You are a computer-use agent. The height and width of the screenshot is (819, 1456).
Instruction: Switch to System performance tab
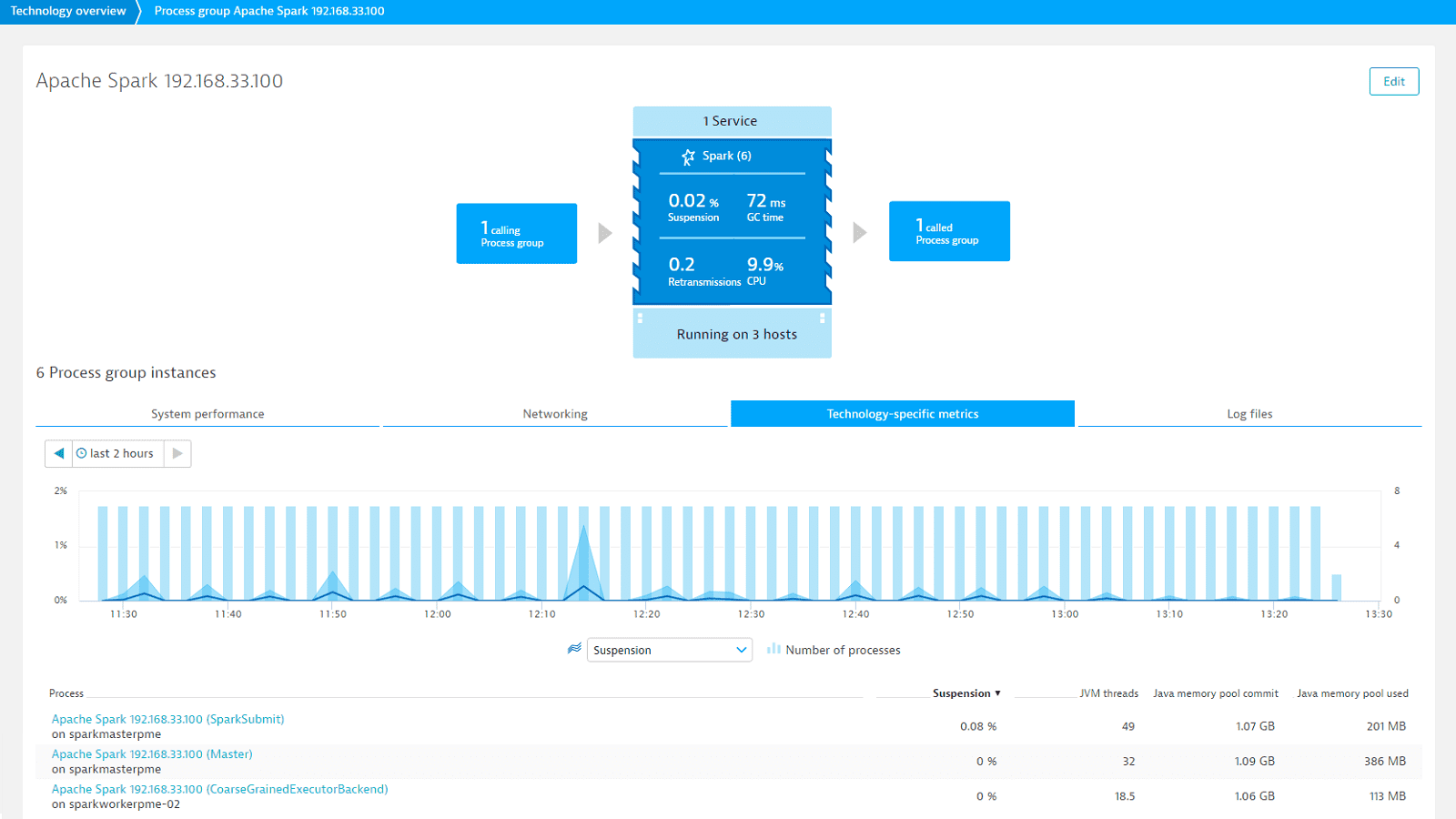207,414
